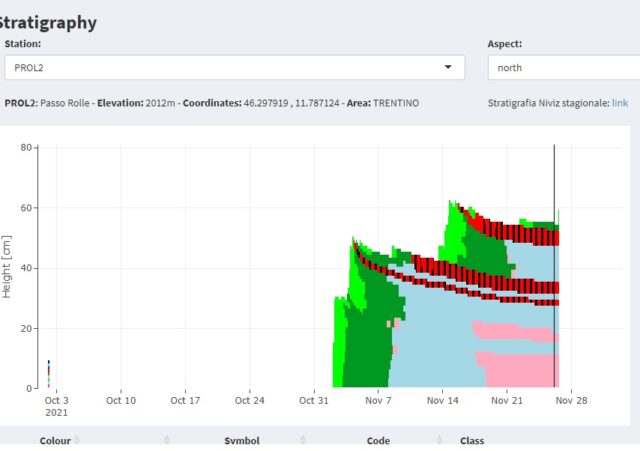Image resolution: width=640 pixels, height=451 pixels.
Task: Click the vertical time marker line in chart
Action: 554,265
